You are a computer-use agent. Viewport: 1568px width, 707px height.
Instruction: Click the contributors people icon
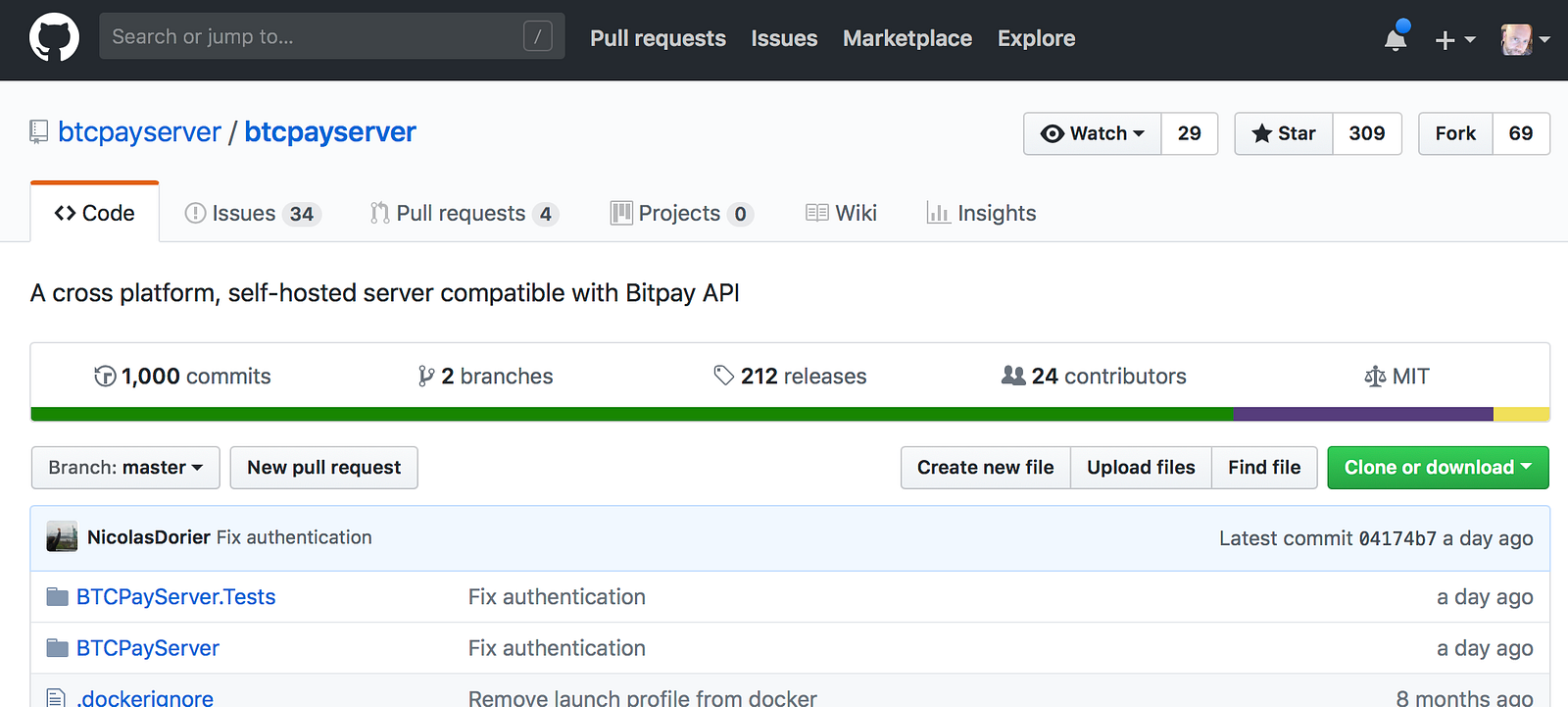pyautogui.click(x=1013, y=376)
